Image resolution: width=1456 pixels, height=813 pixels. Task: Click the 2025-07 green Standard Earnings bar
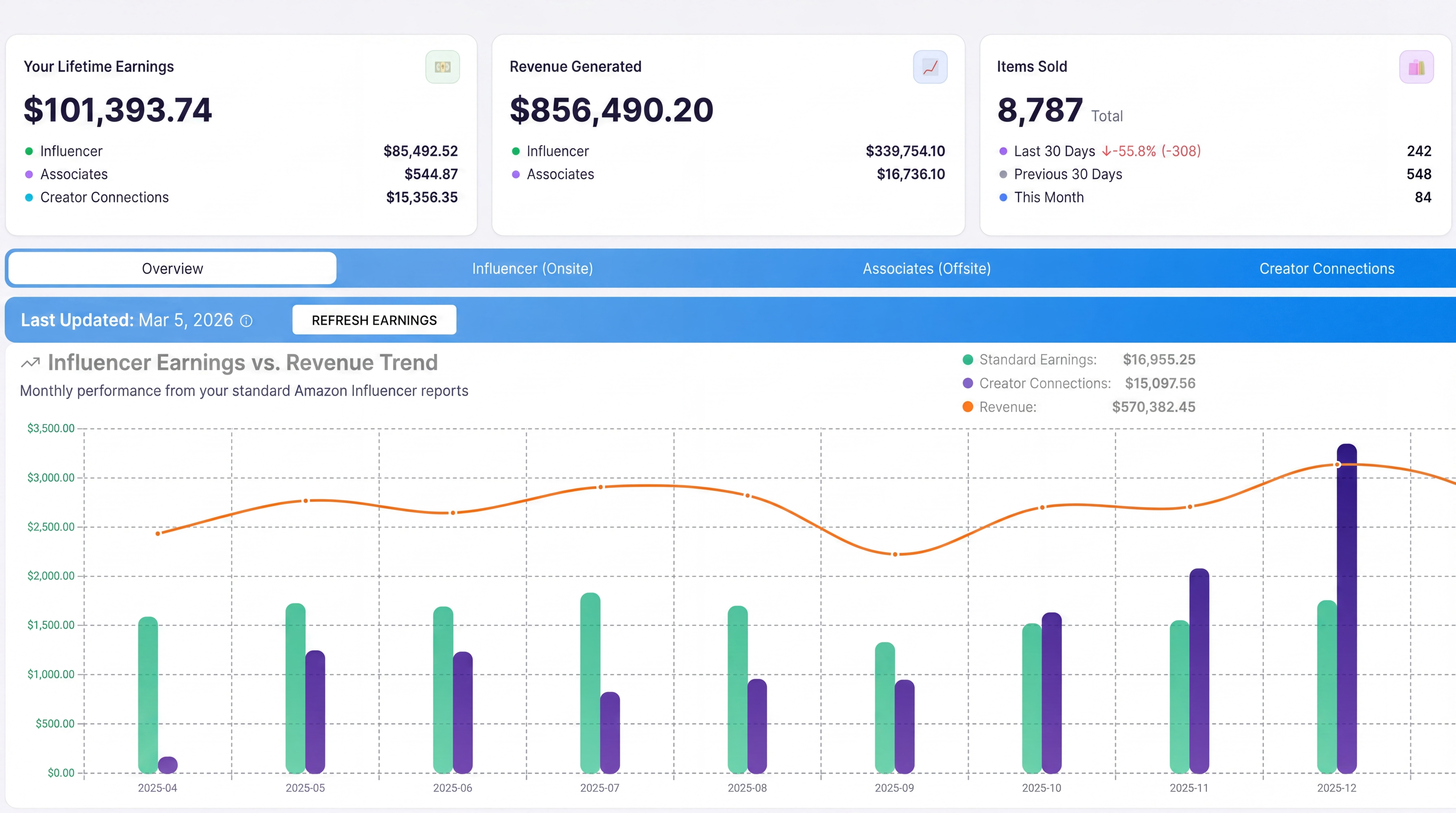[590, 683]
